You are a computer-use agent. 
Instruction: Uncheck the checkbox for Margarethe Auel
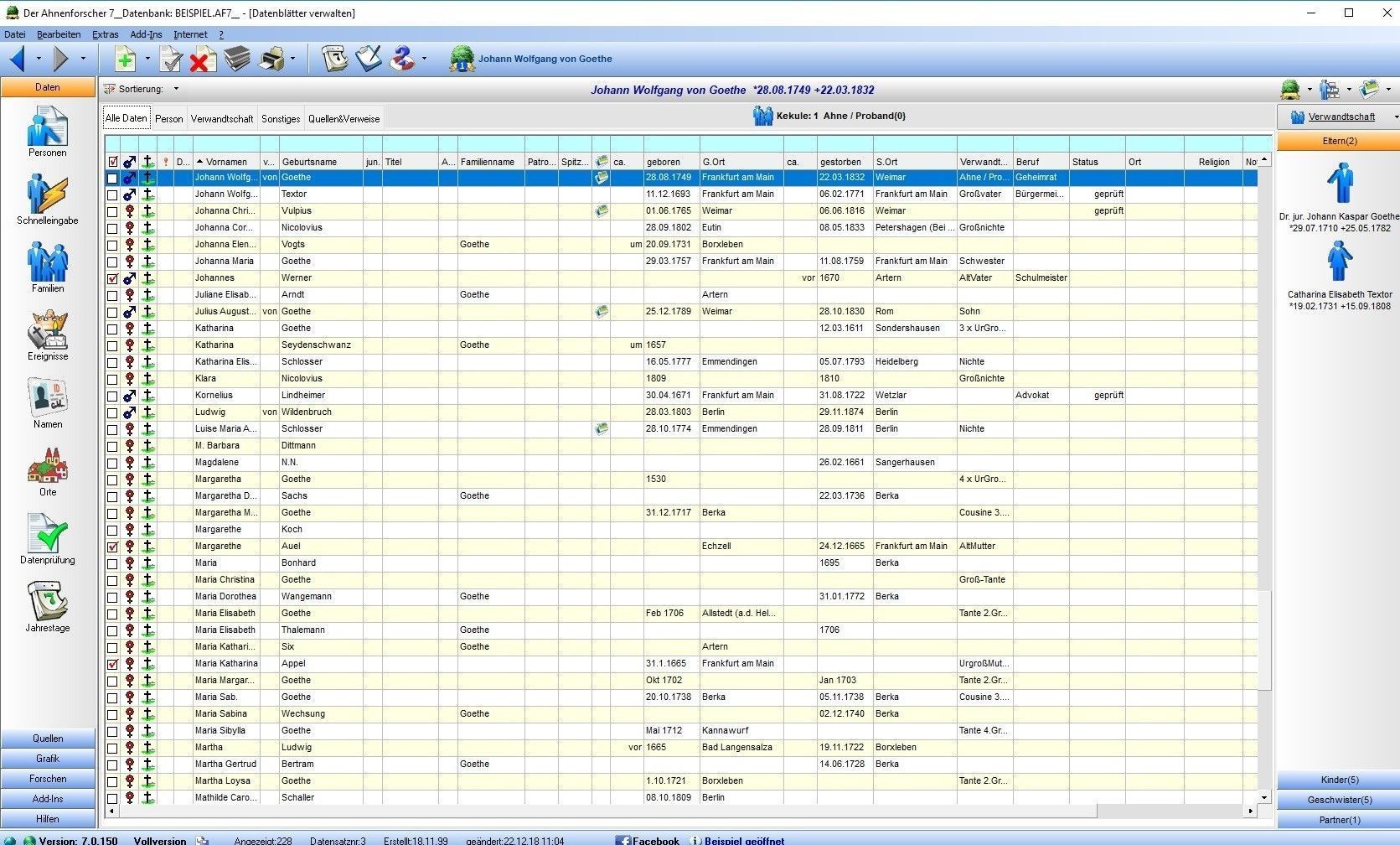coord(112,547)
